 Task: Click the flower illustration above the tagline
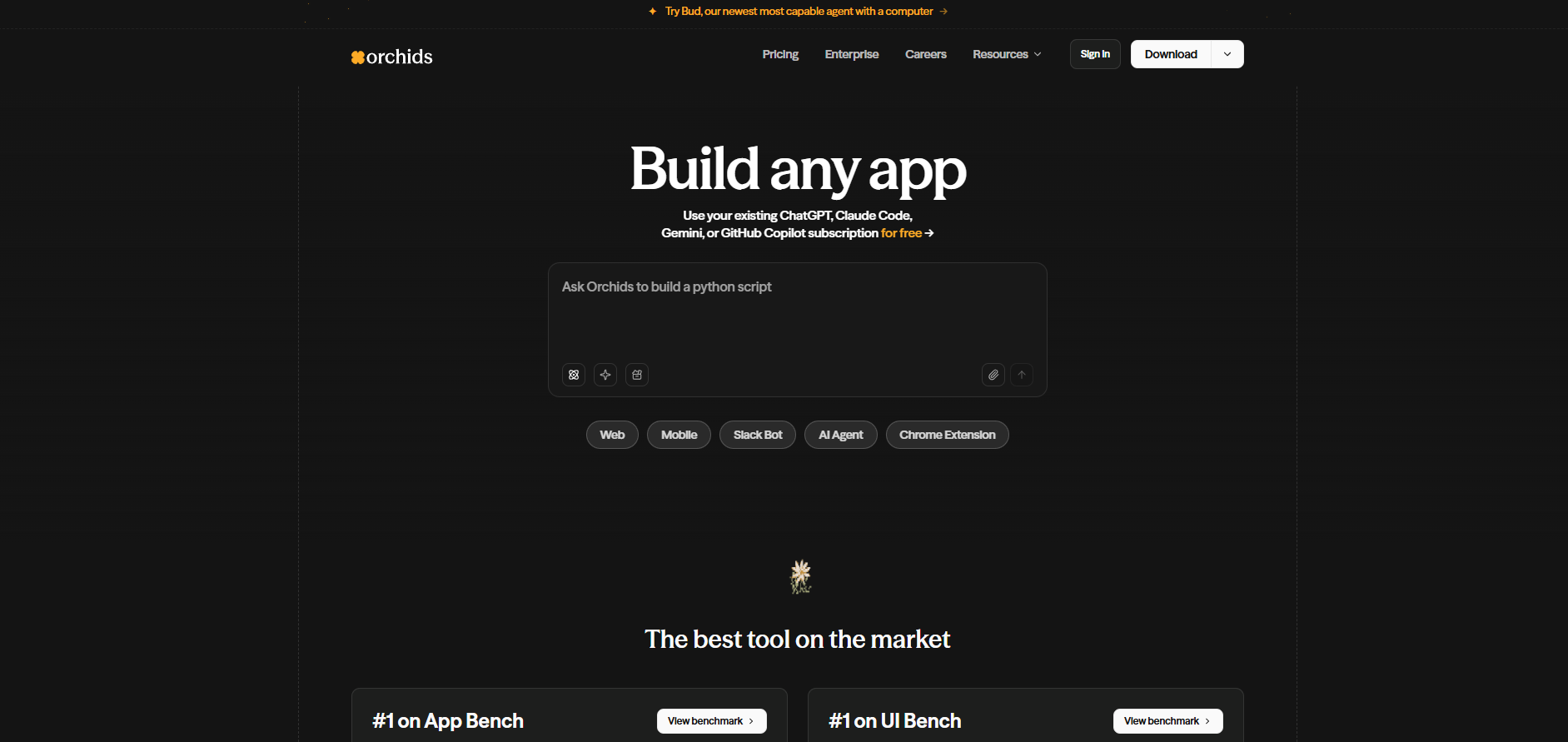(800, 576)
